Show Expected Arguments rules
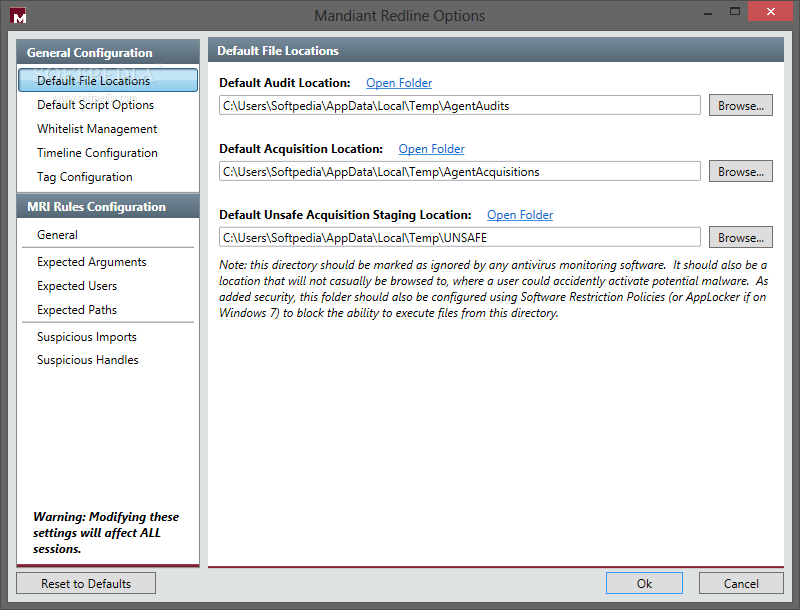 coord(92,262)
